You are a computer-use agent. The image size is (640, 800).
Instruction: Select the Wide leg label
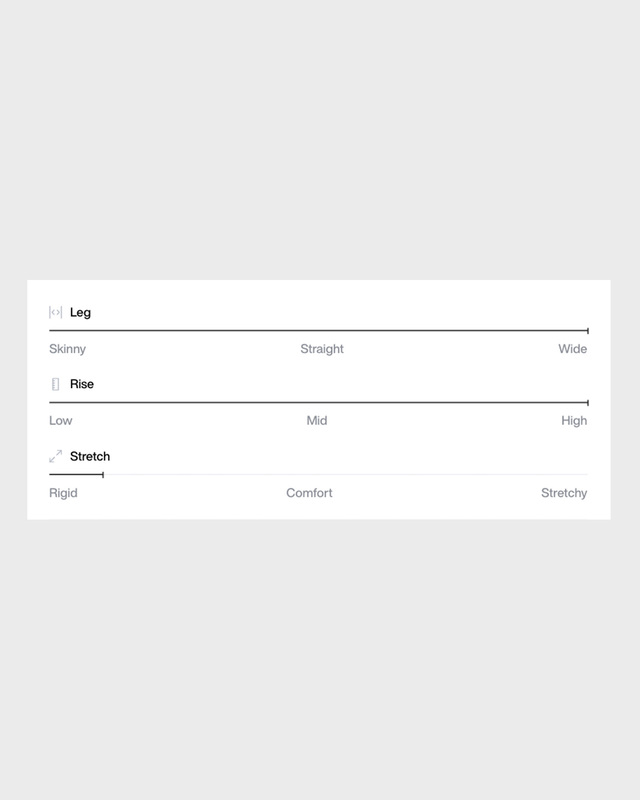573,349
